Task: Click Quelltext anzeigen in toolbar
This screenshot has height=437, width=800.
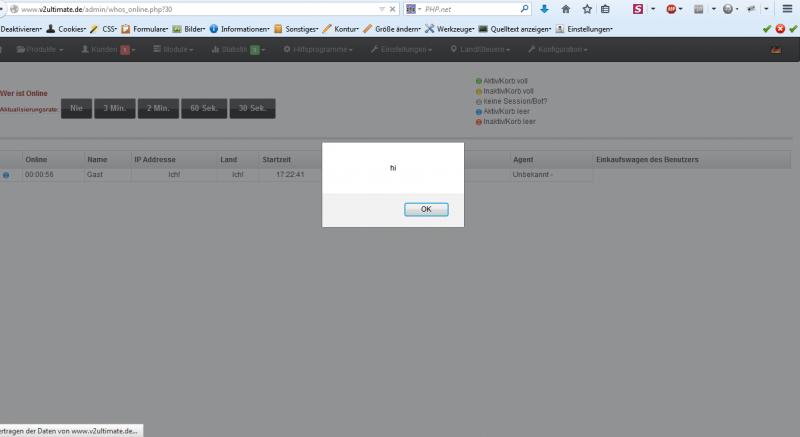Action: point(514,29)
